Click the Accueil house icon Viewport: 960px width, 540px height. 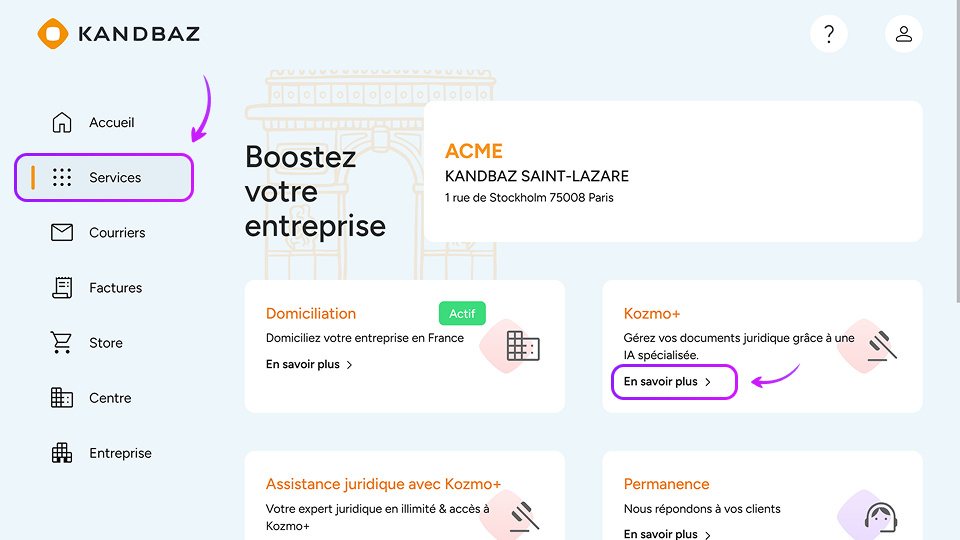62,123
